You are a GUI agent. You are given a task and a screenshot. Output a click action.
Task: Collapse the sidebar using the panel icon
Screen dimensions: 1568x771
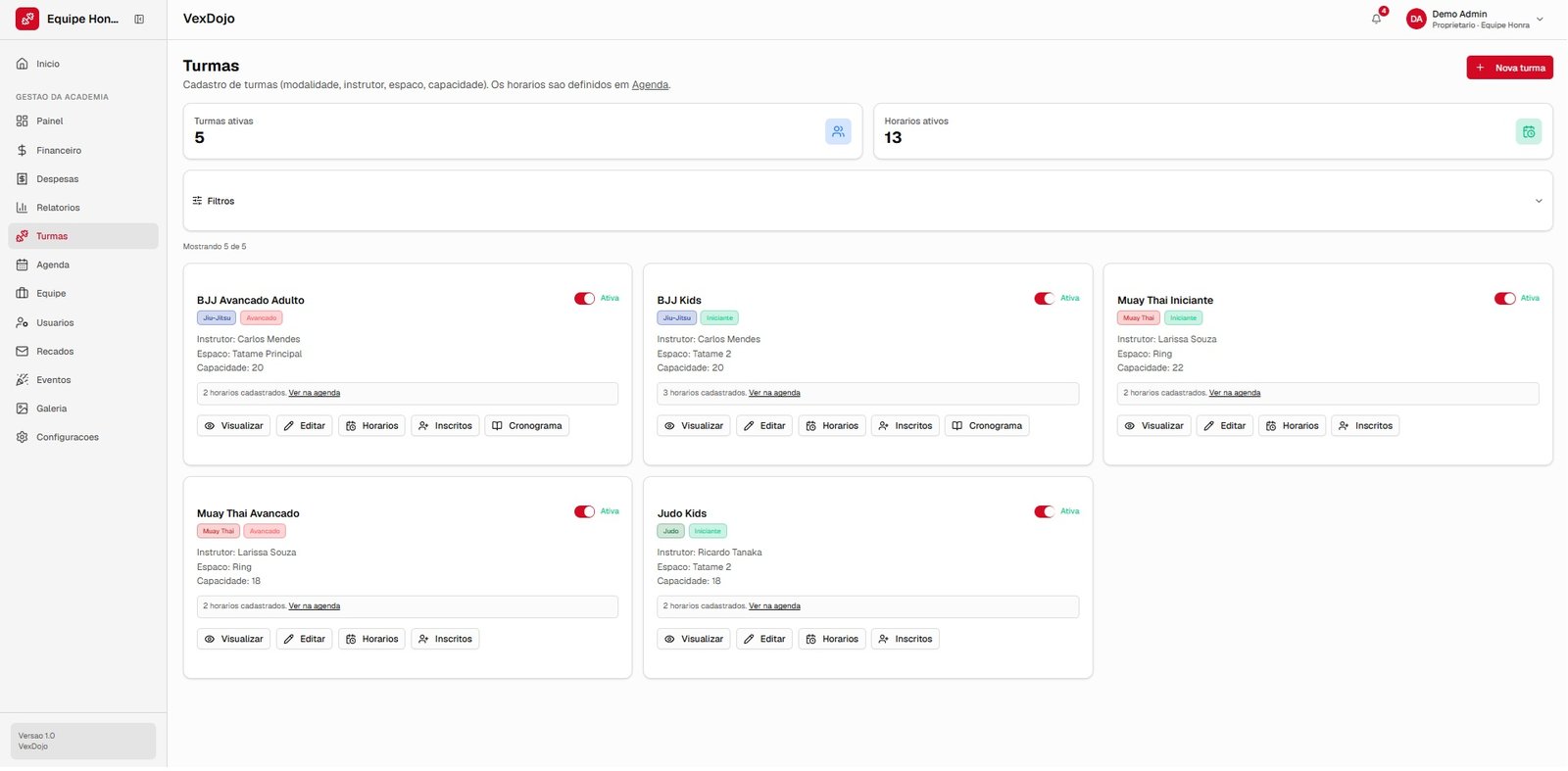click(x=139, y=19)
